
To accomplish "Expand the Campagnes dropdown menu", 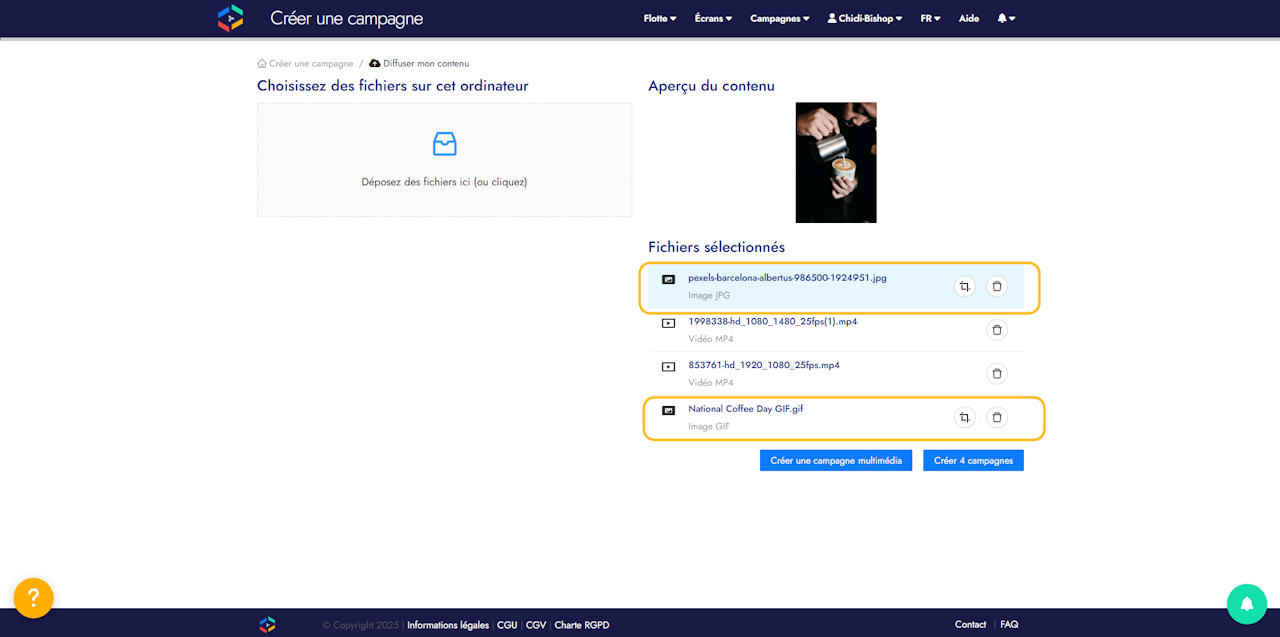I will (x=779, y=18).
